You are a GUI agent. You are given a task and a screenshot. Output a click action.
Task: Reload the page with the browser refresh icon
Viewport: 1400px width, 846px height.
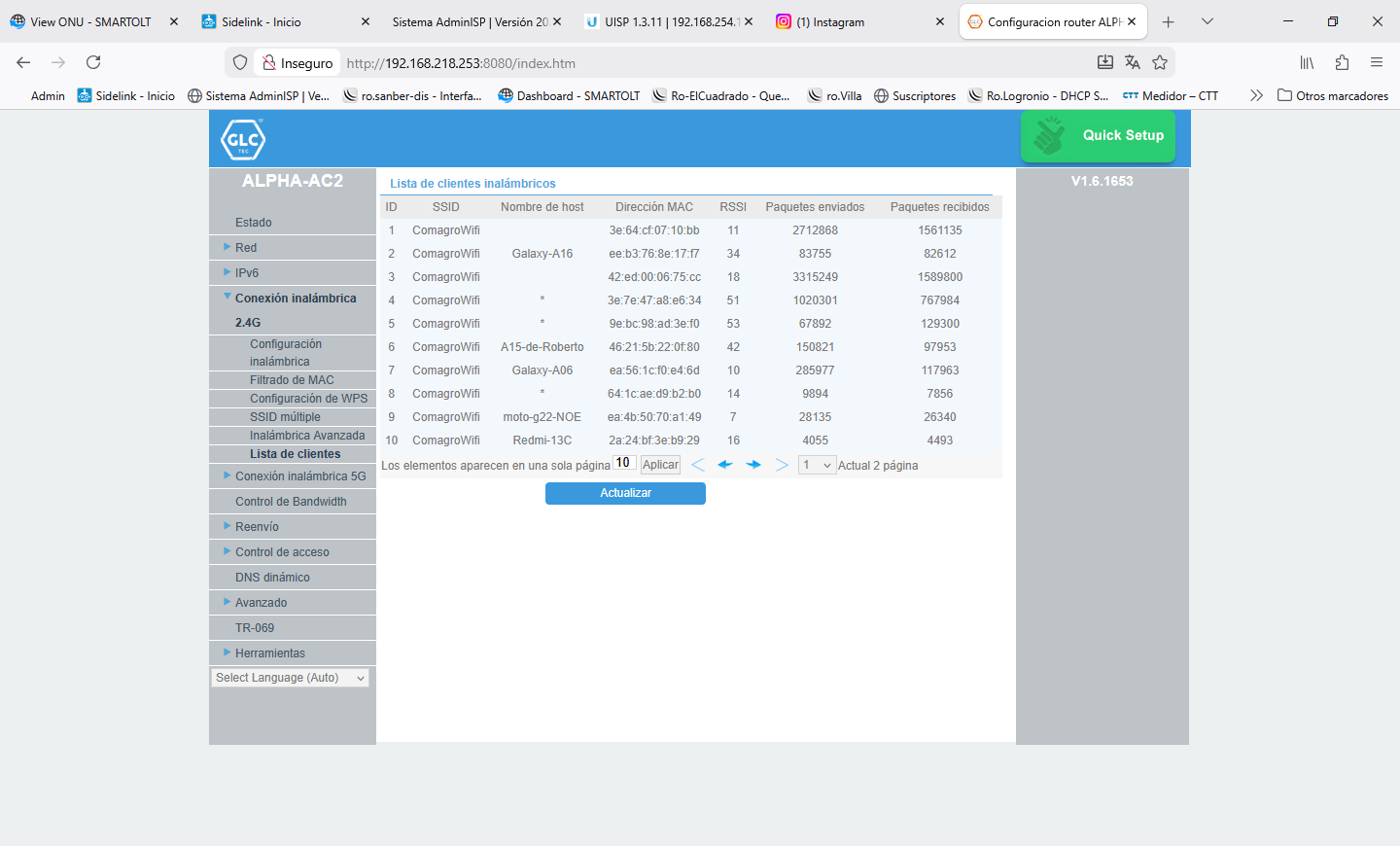click(x=93, y=62)
